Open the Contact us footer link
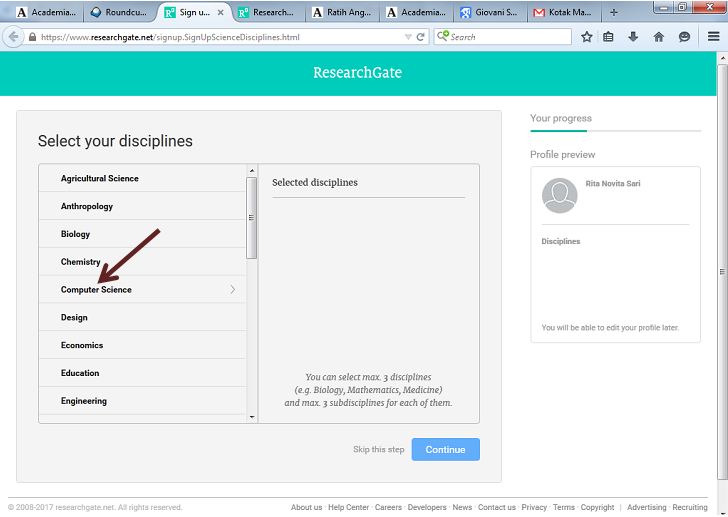Screen dimensions: 728x517 click(497, 507)
